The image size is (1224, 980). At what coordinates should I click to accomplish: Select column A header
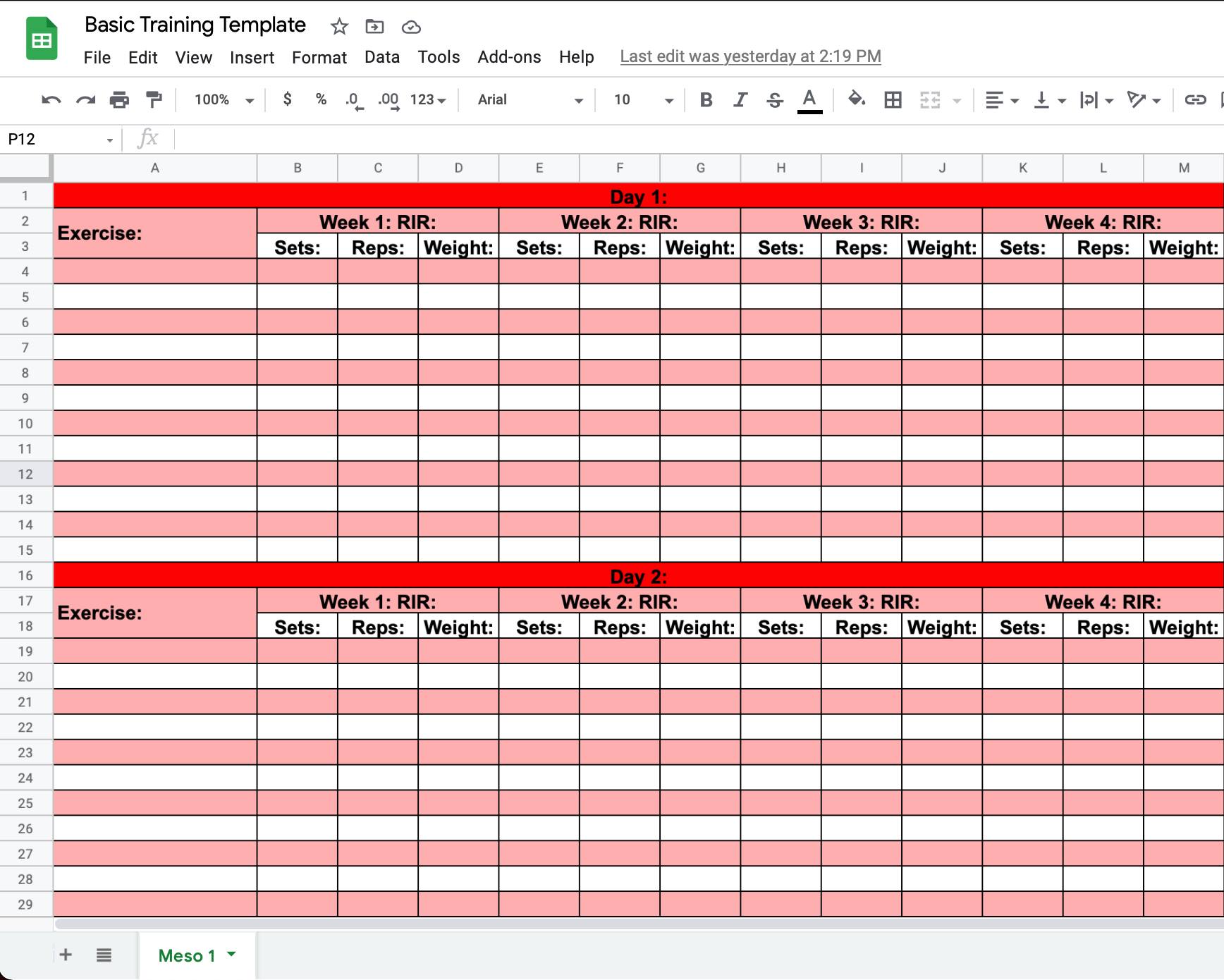155,168
